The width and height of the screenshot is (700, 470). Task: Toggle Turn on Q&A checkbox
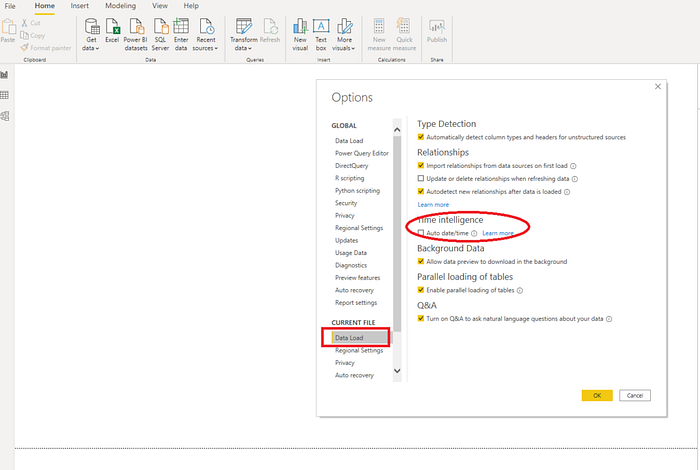(x=421, y=319)
